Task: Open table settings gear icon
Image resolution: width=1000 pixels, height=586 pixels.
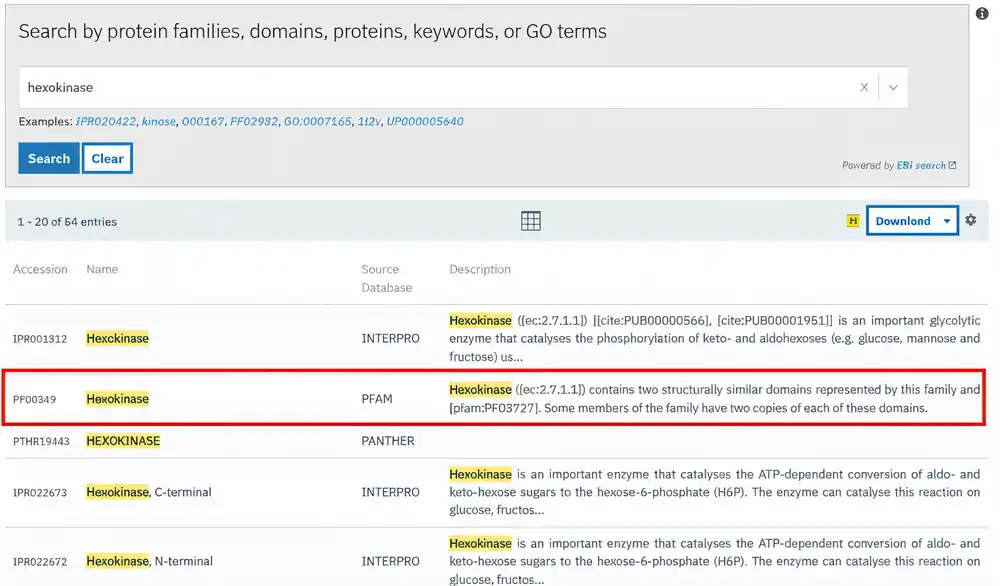Action: (x=970, y=221)
